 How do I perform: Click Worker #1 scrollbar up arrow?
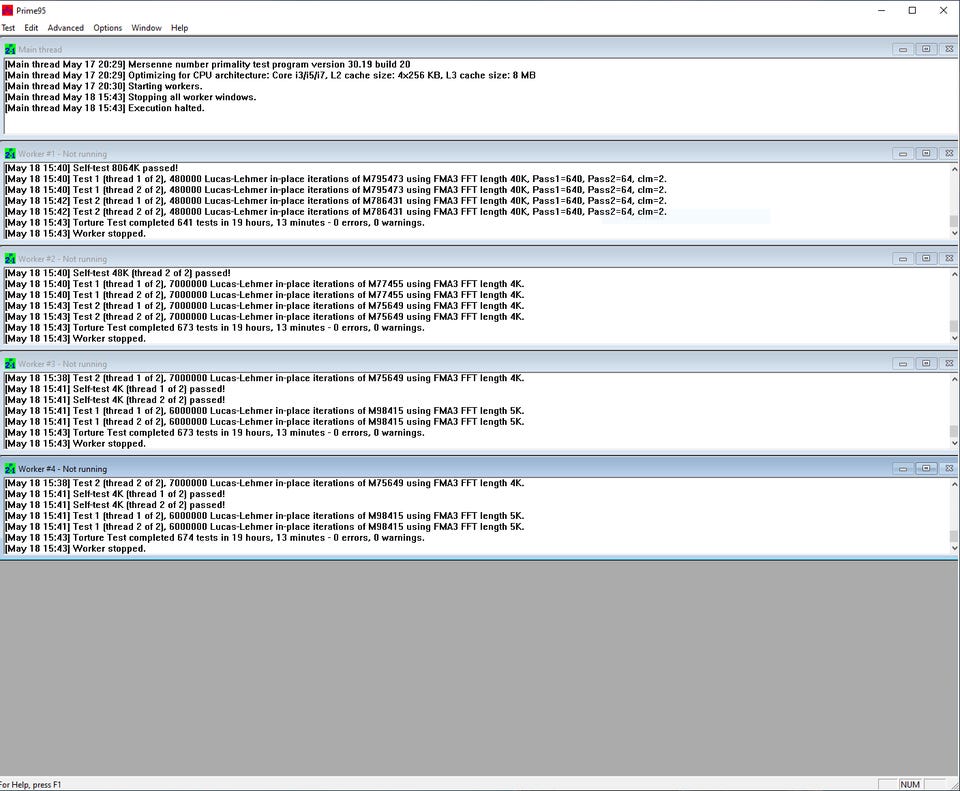click(x=953, y=168)
